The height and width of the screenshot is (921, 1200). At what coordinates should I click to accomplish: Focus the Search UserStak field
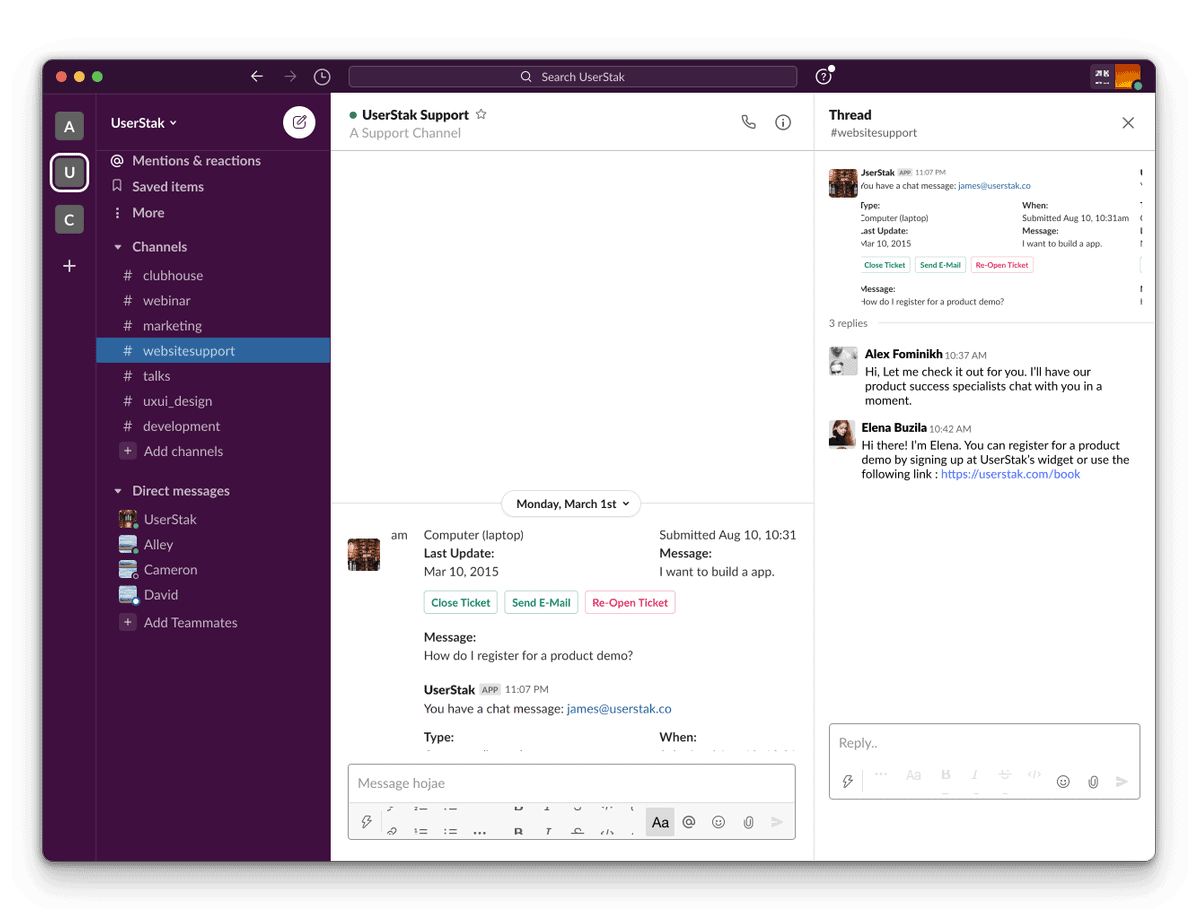tap(573, 77)
